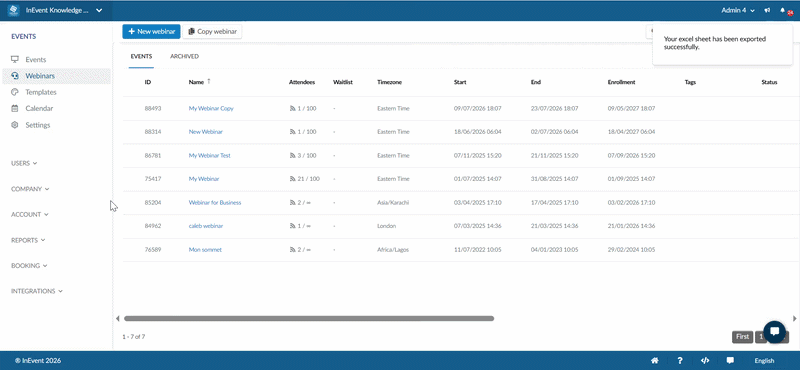Click the Templates palette icon in sidebar
The width and height of the screenshot is (800, 370).
(x=15, y=92)
